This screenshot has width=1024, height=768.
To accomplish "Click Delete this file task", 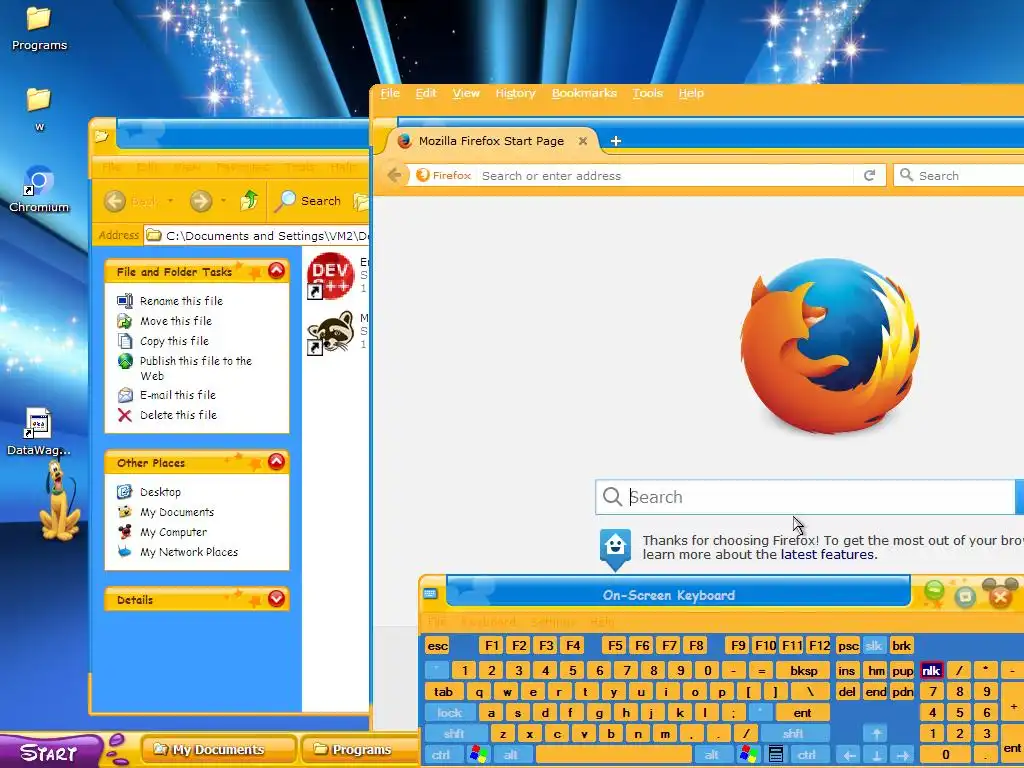I will click(178, 415).
